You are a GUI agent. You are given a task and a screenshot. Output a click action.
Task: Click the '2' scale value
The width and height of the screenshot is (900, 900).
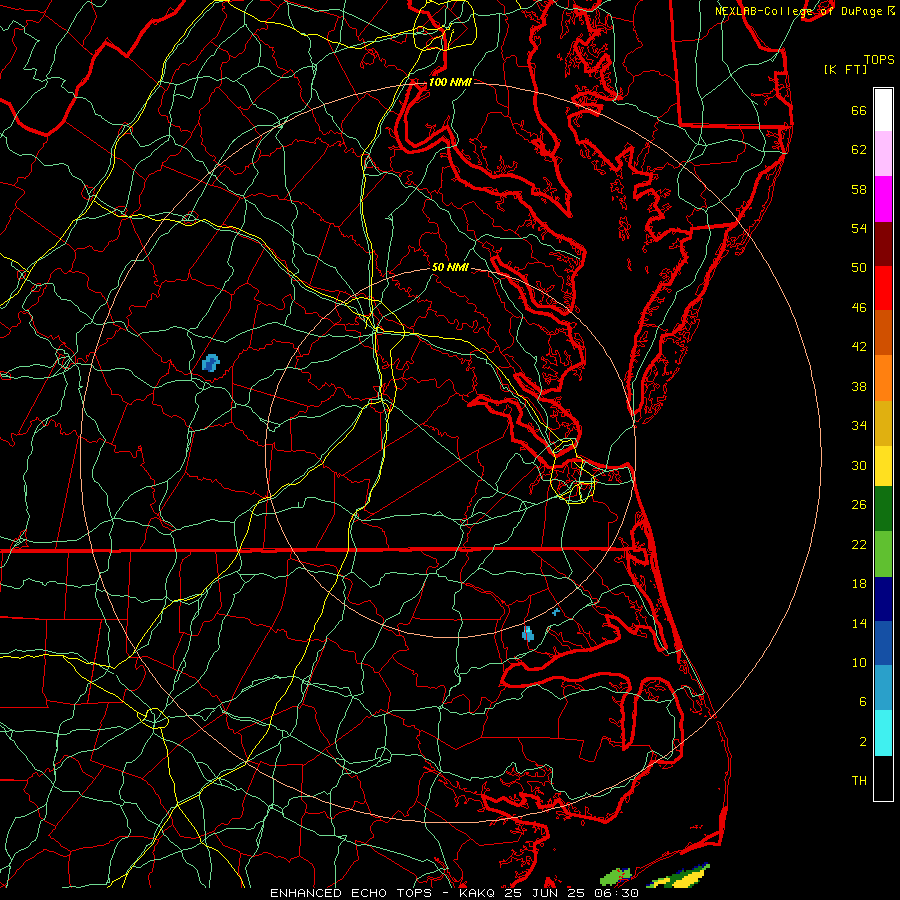tap(862, 742)
